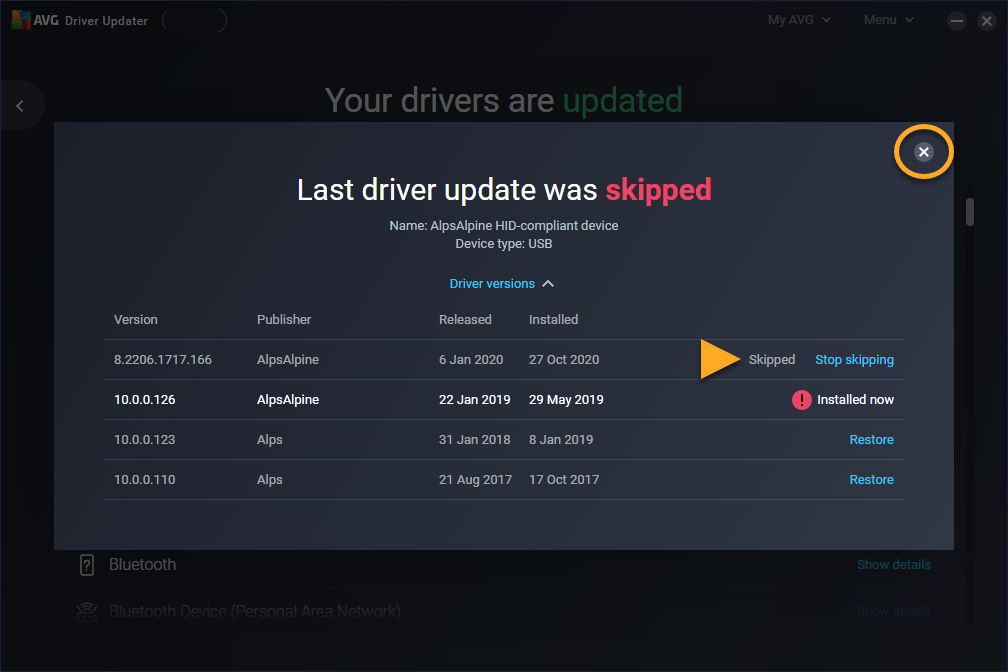Restore driver version 10.0.0.110
This screenshot has width=1008, height=672.
[x=871, y=479]
